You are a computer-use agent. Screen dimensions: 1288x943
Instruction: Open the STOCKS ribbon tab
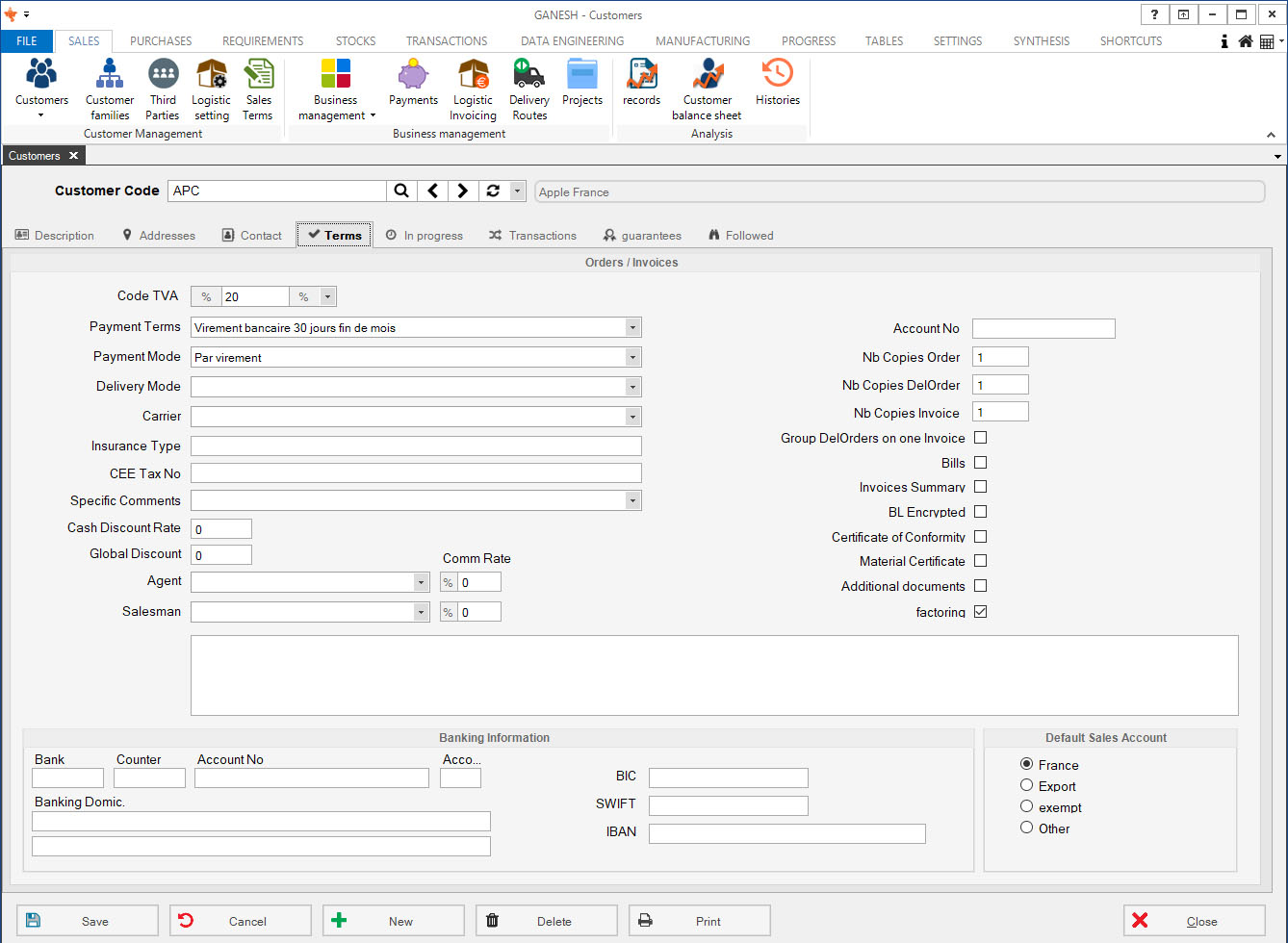coord(355,41)
